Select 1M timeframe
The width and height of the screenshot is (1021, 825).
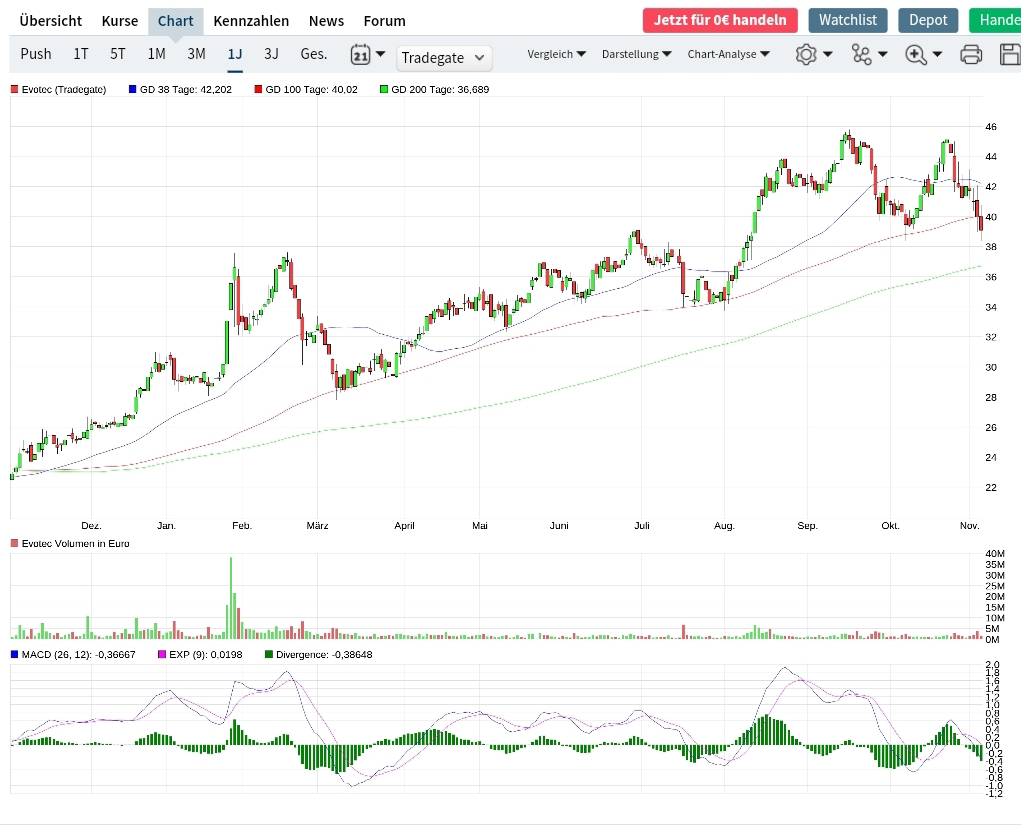156,53
